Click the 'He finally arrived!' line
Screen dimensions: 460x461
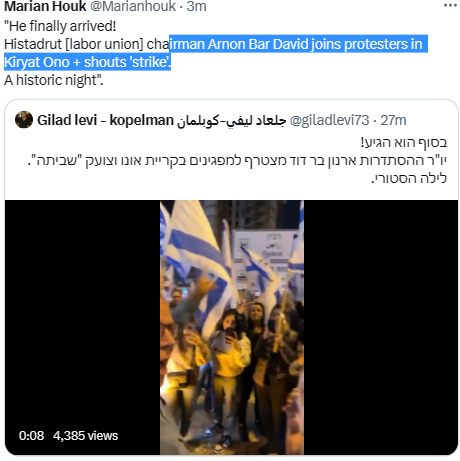(60, 26)
